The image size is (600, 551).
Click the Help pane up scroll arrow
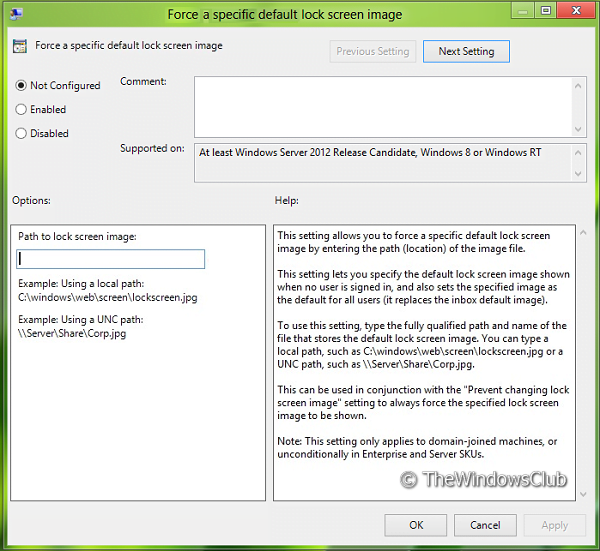tap(583, 232)
